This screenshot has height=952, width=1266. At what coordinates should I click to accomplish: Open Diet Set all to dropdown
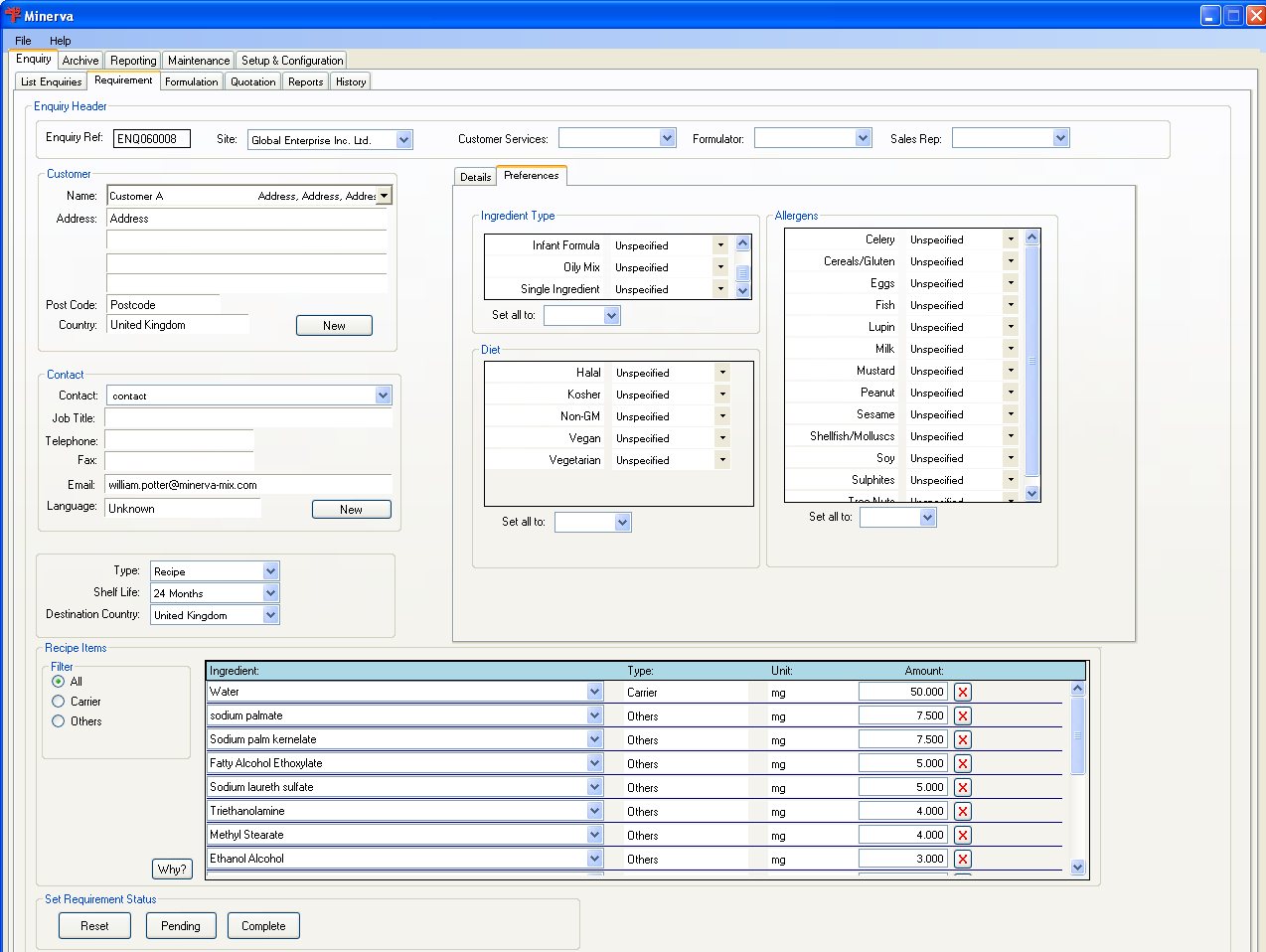click(622, 522)
